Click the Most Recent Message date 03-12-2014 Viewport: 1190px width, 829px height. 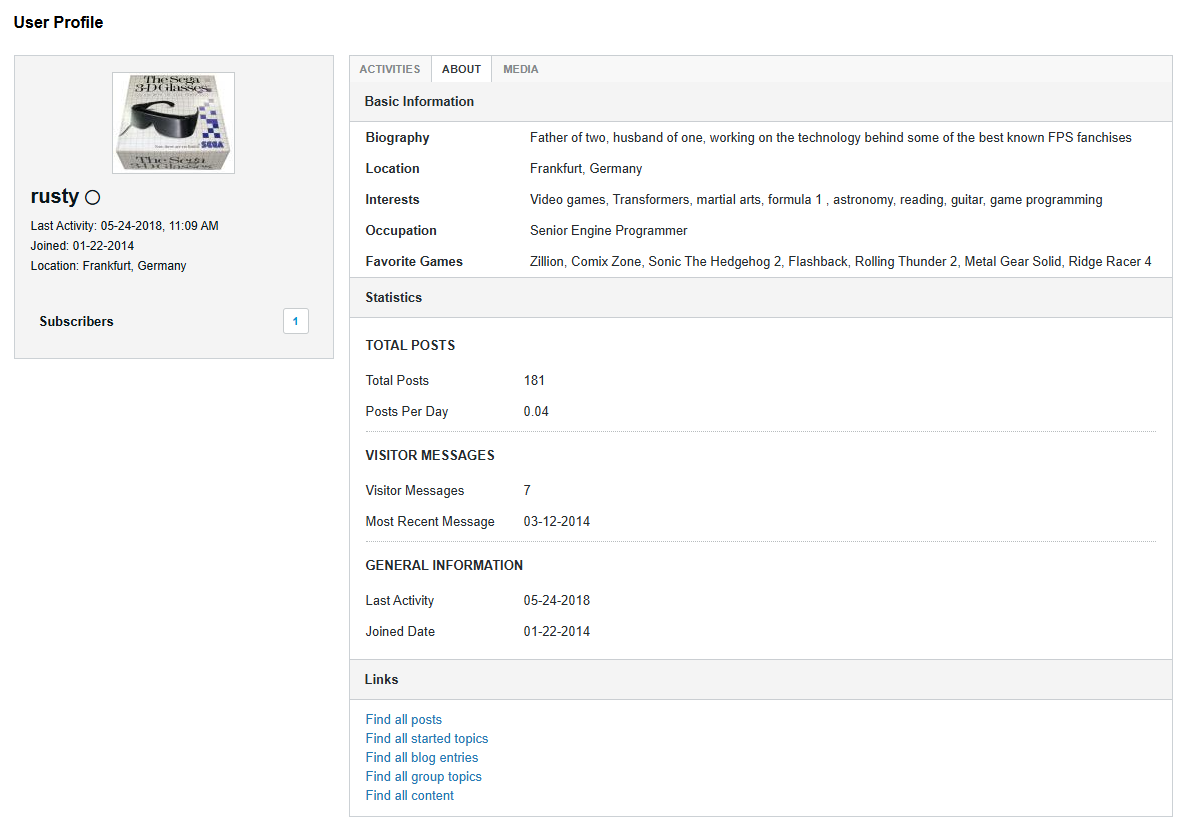[x=556, y=522]
